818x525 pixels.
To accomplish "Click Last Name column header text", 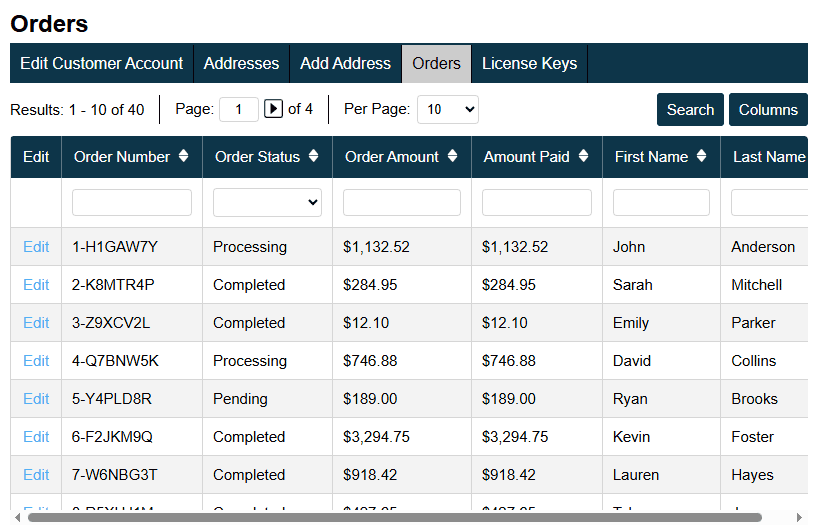I will [769, 157].
